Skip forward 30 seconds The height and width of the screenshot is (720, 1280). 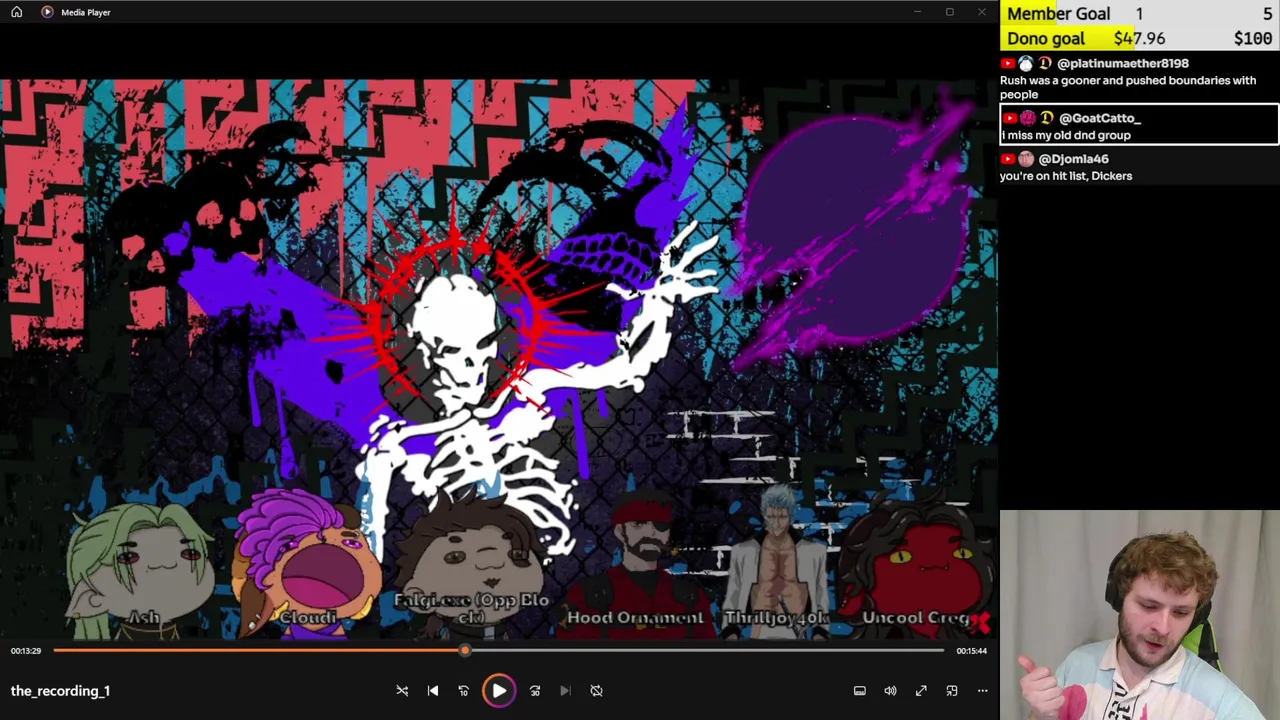click(535, 691)
